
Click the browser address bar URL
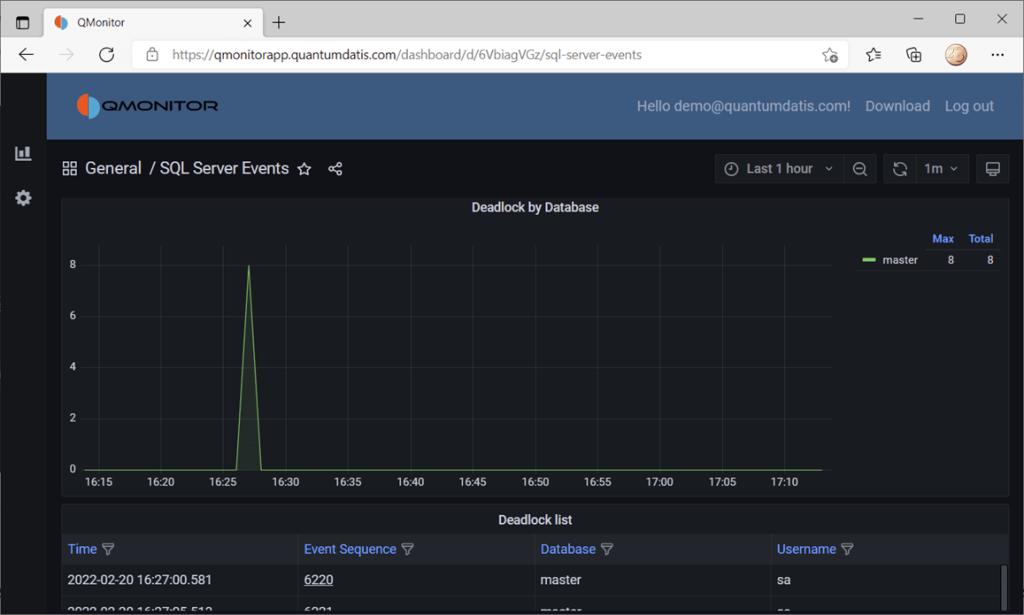pyautogui.click(x=405, y=55)
